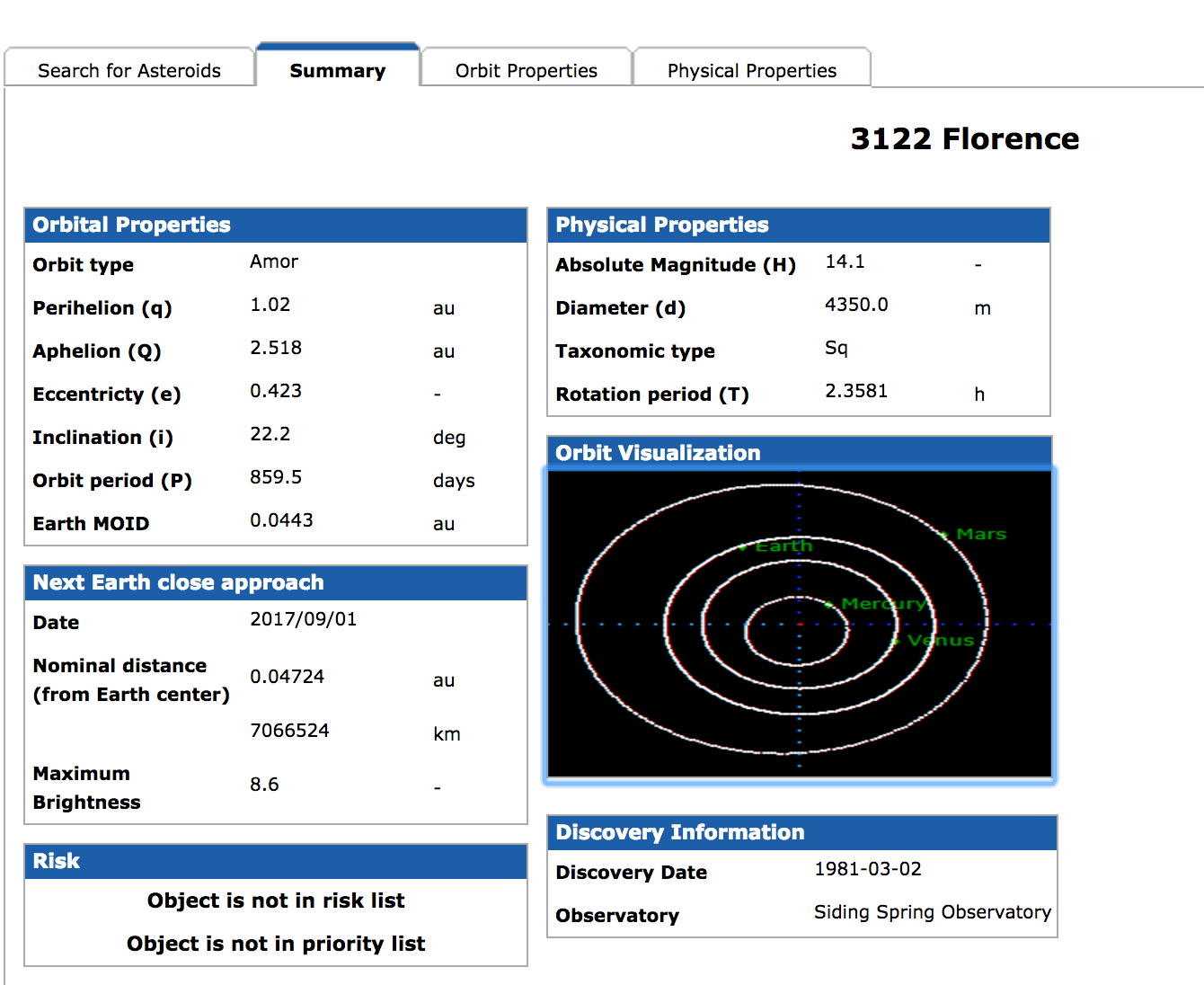1204x985 pixels.
Task: Click the Mars label in orbit diagram
Action: click(981, 534)
